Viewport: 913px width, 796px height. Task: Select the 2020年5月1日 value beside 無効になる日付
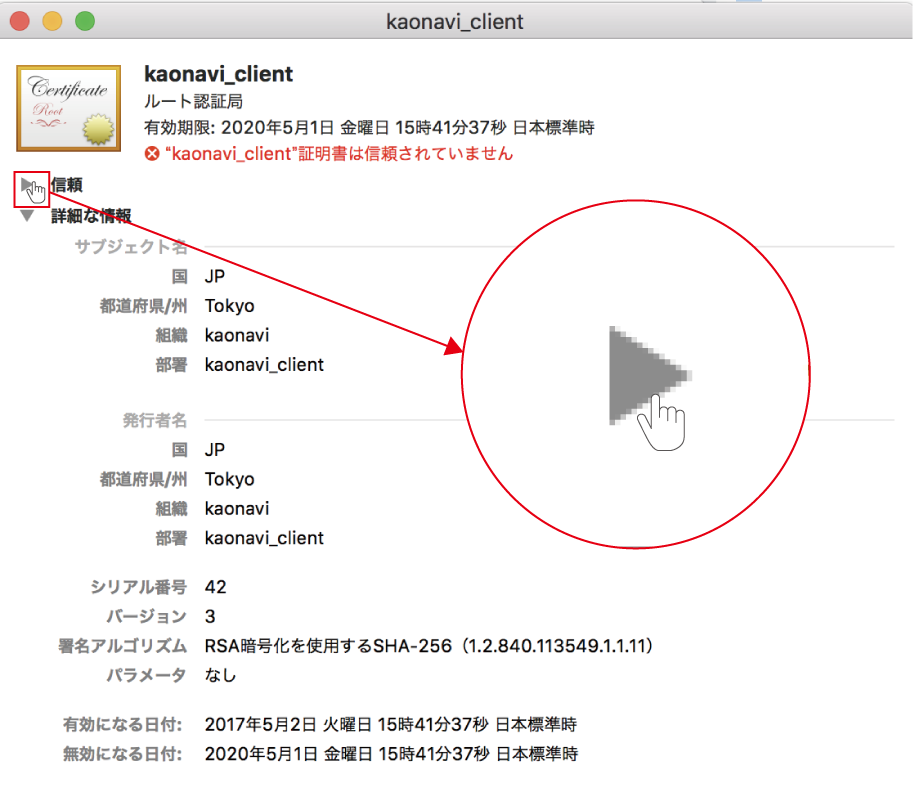click(x=391, y=754)
